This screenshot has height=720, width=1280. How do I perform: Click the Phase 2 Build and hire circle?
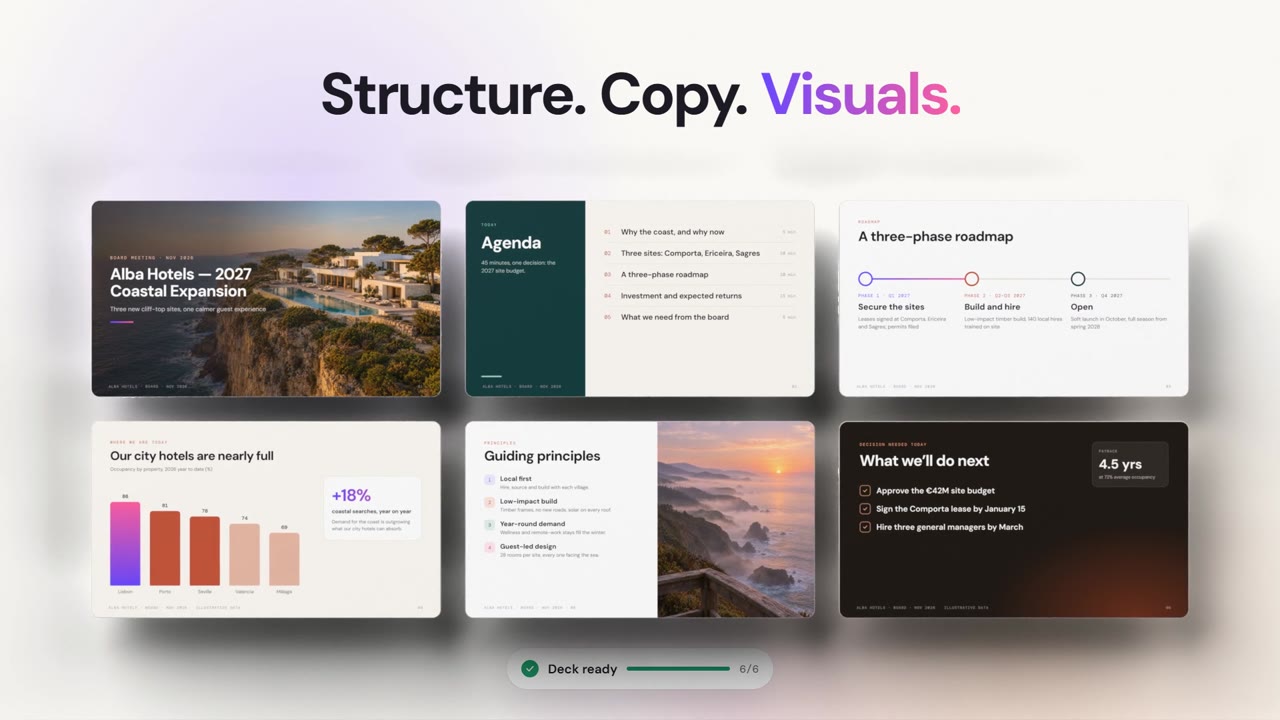[x=971, y=279]
